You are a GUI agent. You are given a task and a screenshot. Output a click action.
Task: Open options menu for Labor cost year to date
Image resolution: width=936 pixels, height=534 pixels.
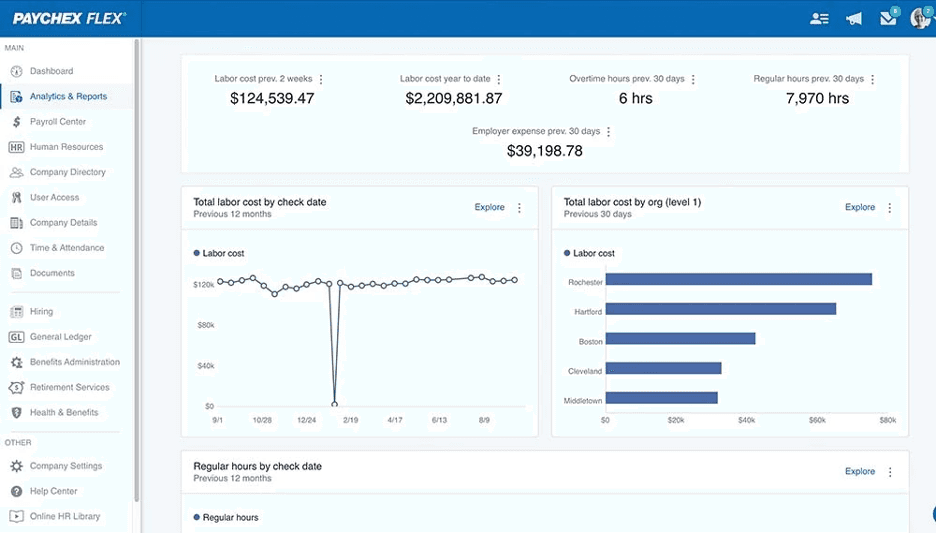pyautogui.click(x=499, y=79)
